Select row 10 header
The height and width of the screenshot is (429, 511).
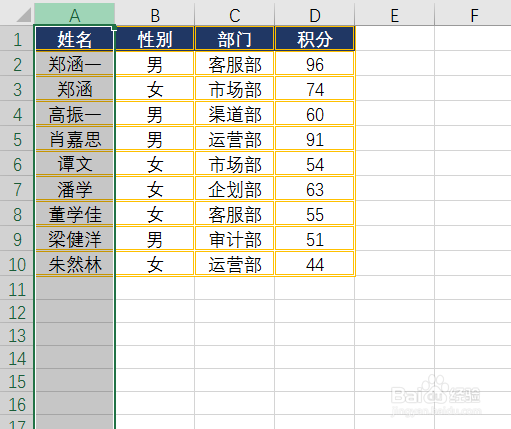[17, 264]
